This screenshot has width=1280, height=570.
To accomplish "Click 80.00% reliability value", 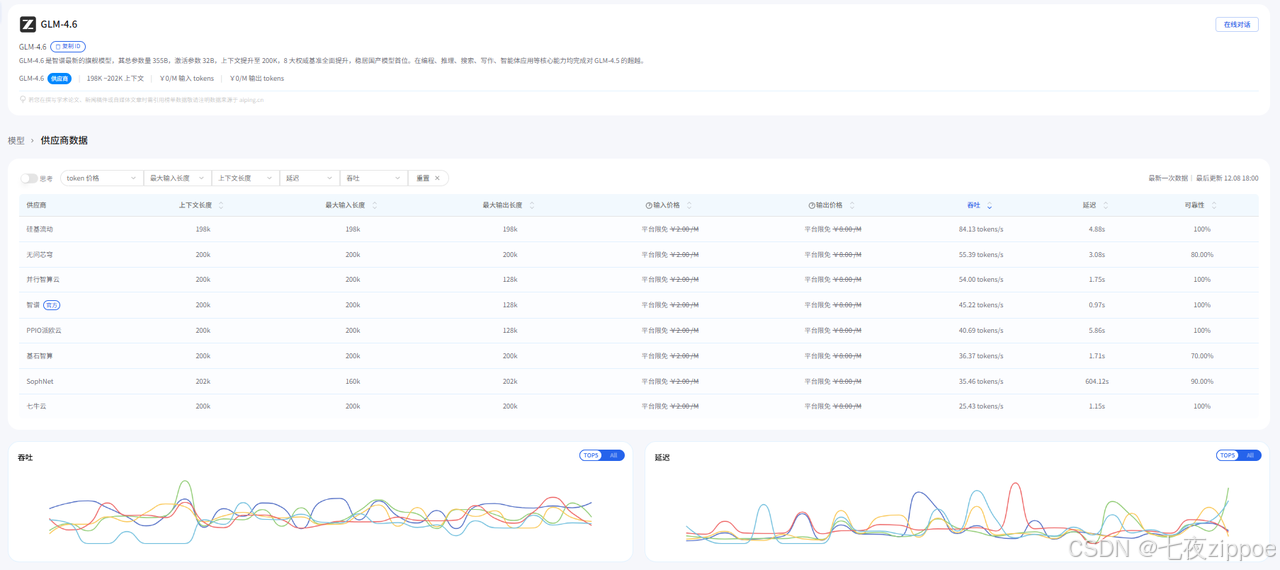I will coord(1202,254).
